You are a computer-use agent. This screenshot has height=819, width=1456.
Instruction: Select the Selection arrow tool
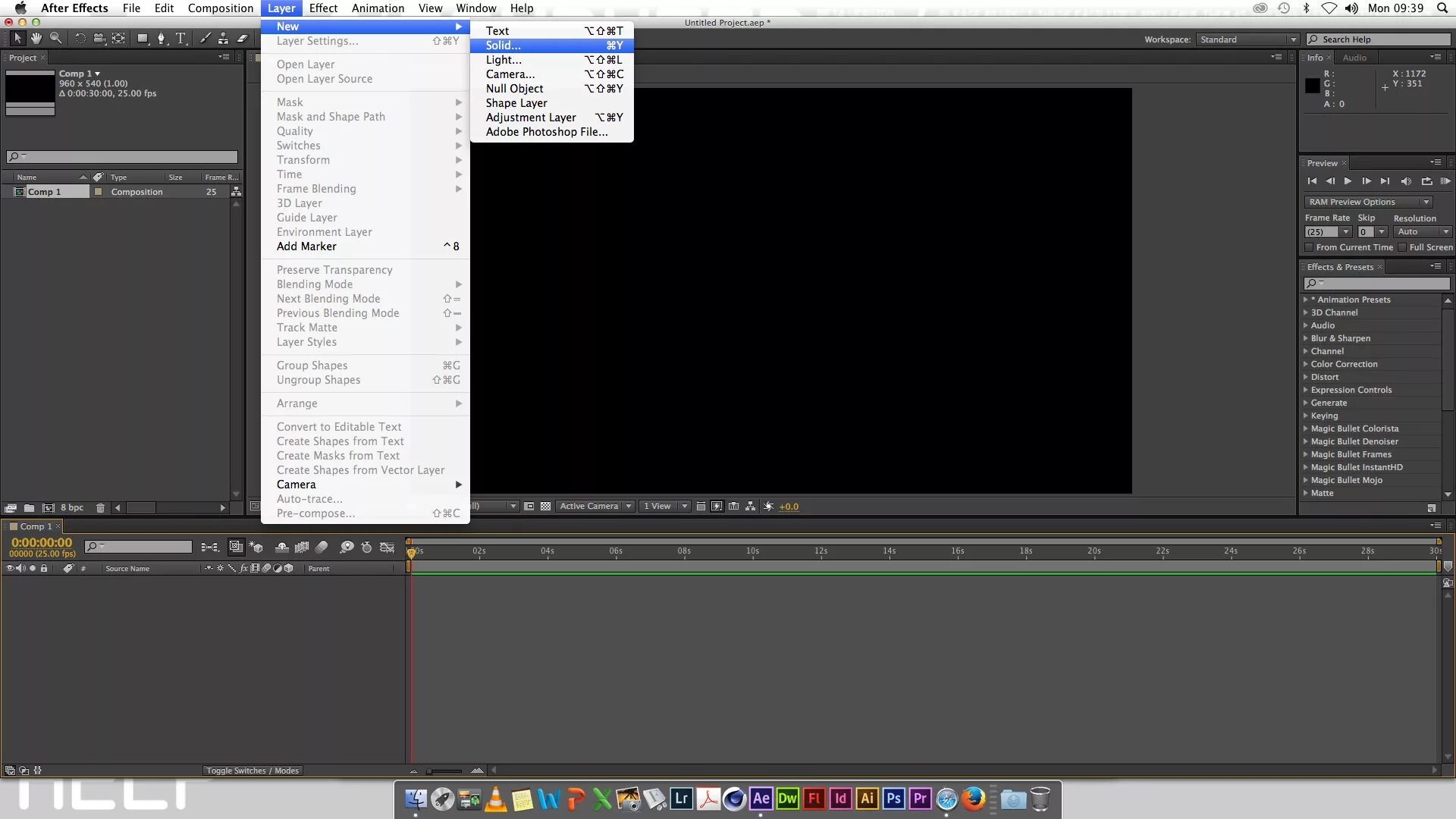click(x=17, y=38)
